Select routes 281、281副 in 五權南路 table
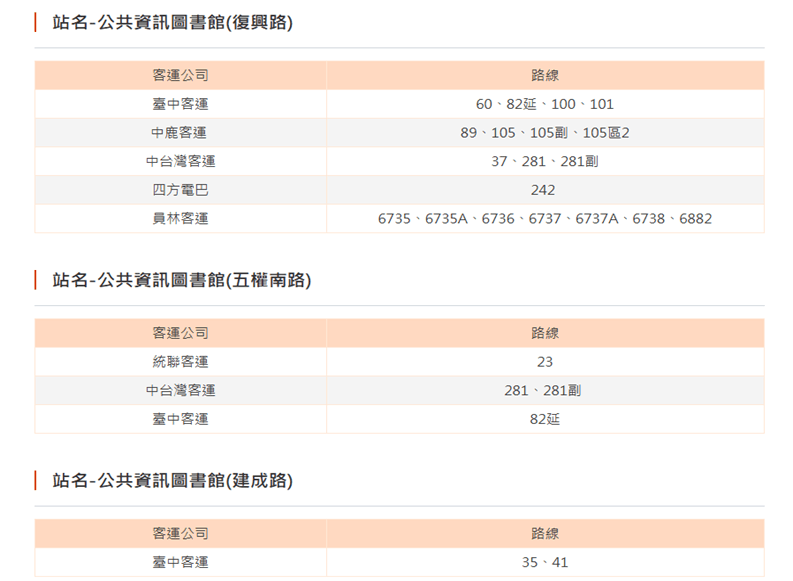Screen dimensions: 793x581 click(x=545, y=390)
